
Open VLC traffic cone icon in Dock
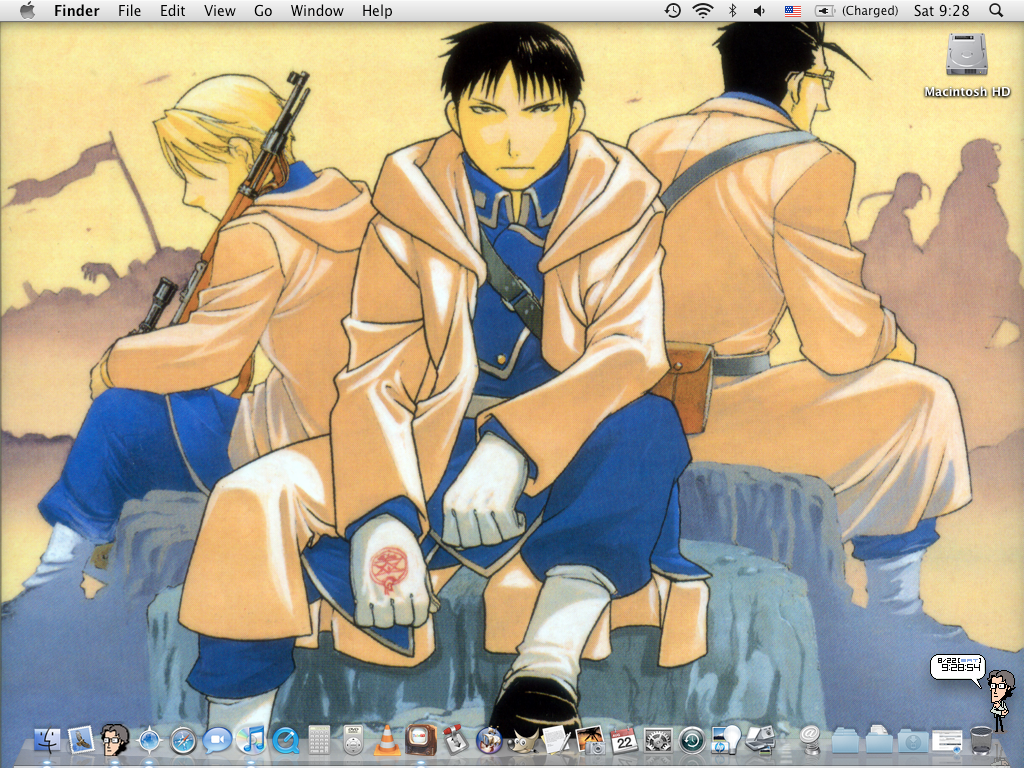(x=387, y=740)
